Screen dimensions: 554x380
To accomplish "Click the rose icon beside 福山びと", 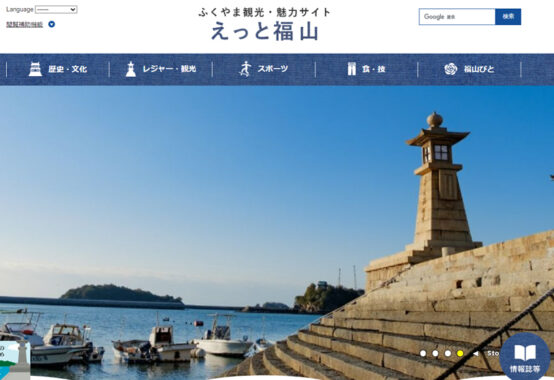I will tap(450, 69).
